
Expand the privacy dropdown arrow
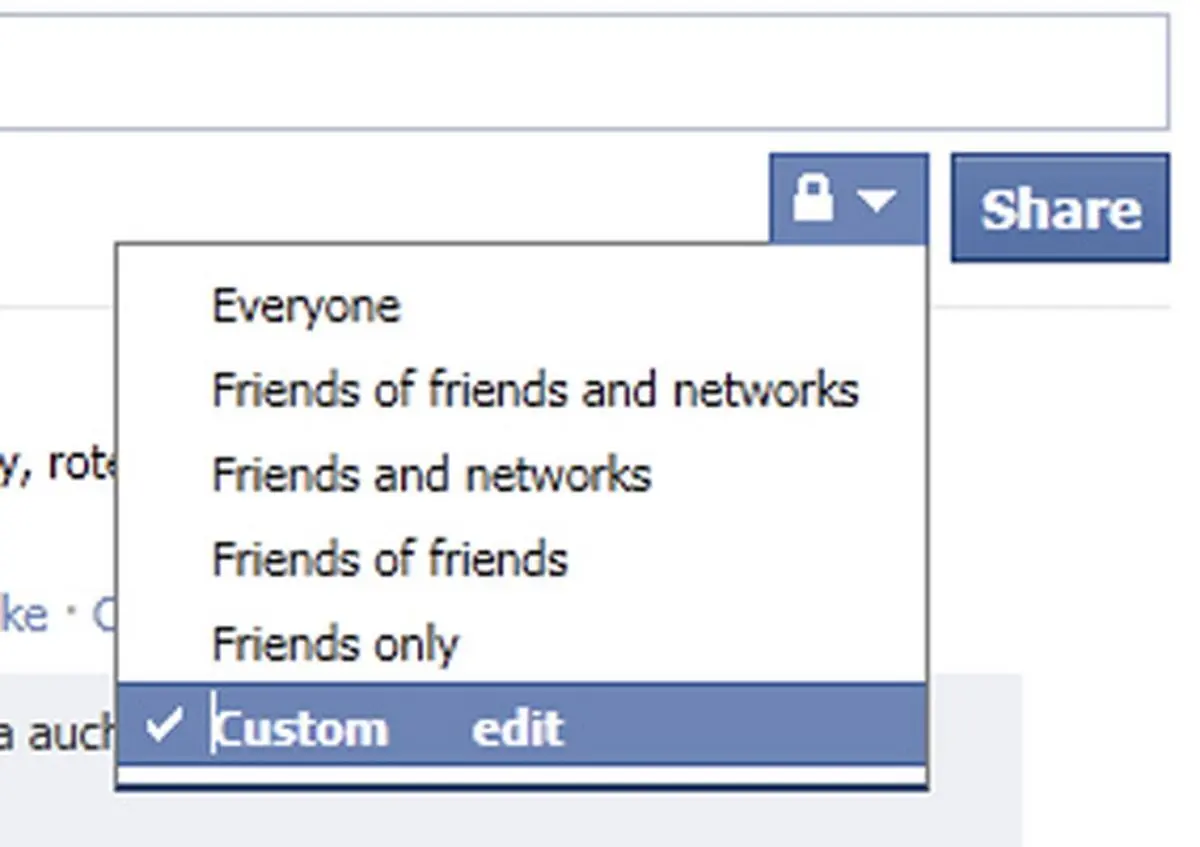click(x=876, y=201)
